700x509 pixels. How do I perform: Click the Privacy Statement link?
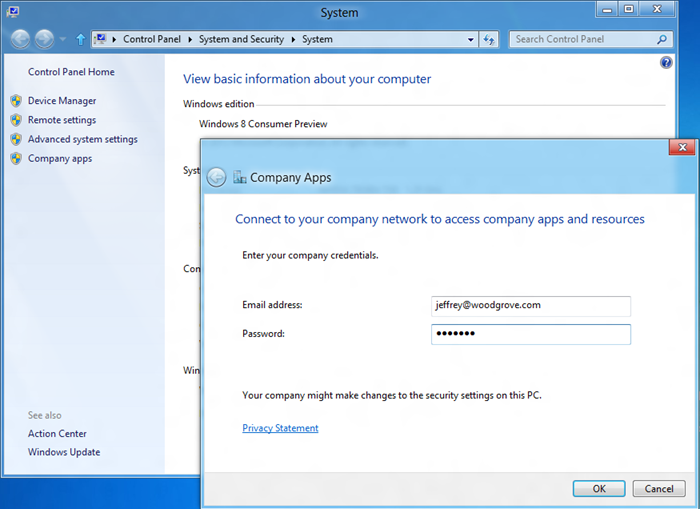coord(280,428)
